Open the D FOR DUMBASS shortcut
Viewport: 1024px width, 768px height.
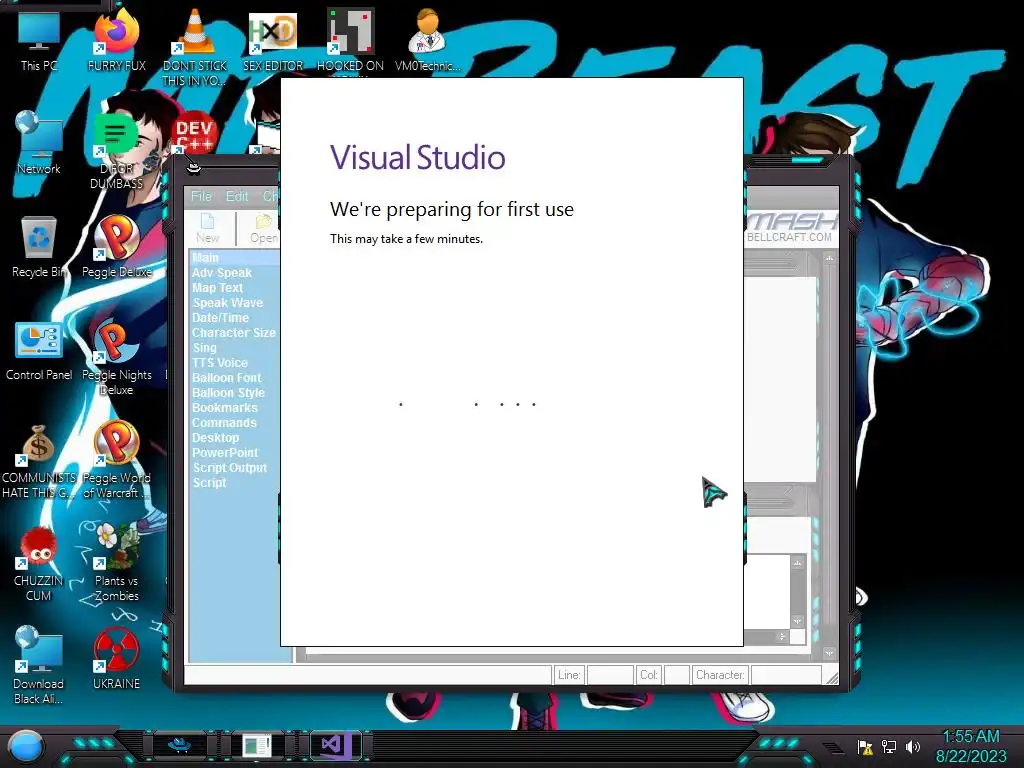(116, 150)
